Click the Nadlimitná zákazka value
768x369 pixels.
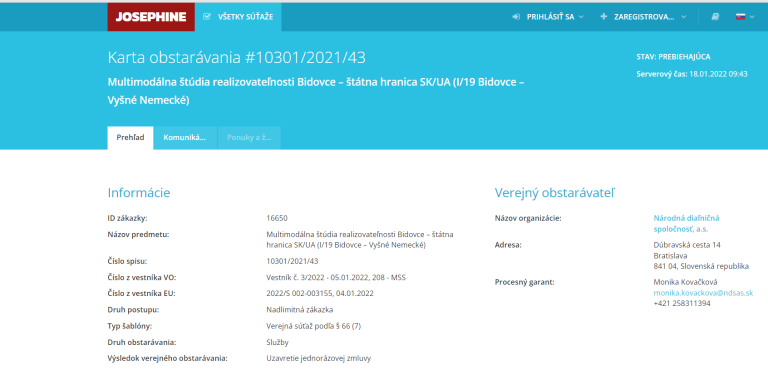(300, 310)
